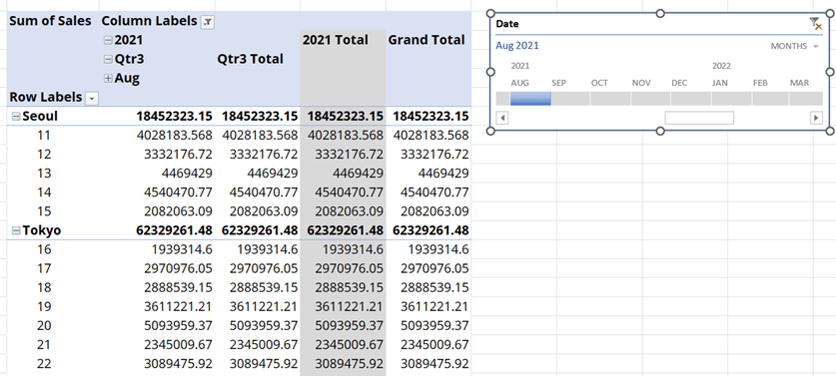The width and height of the screenshot is (836, 376).
Task: Select row label 17
Action: 44,269
